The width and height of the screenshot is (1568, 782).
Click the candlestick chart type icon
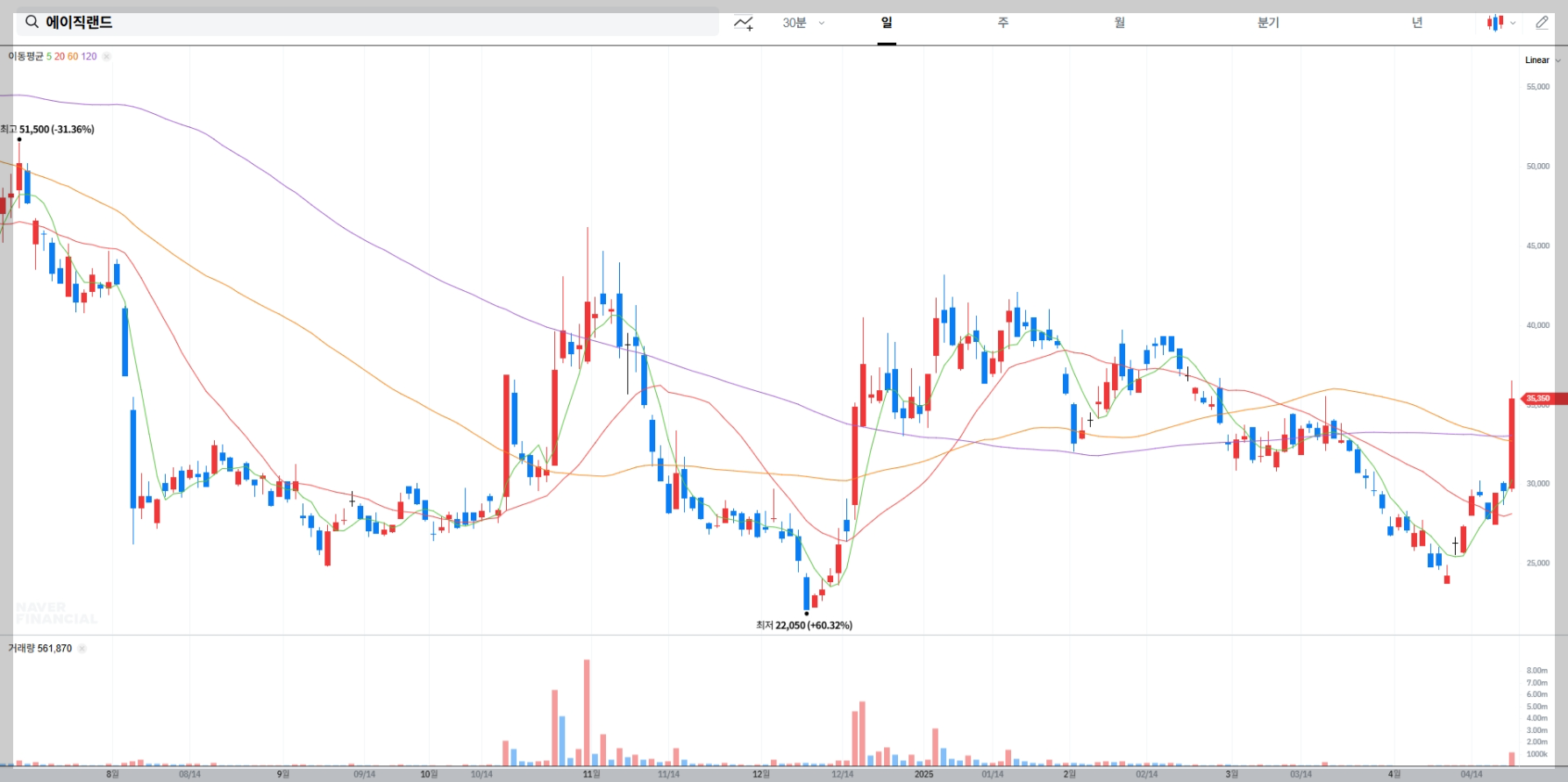click(1495, 23)
